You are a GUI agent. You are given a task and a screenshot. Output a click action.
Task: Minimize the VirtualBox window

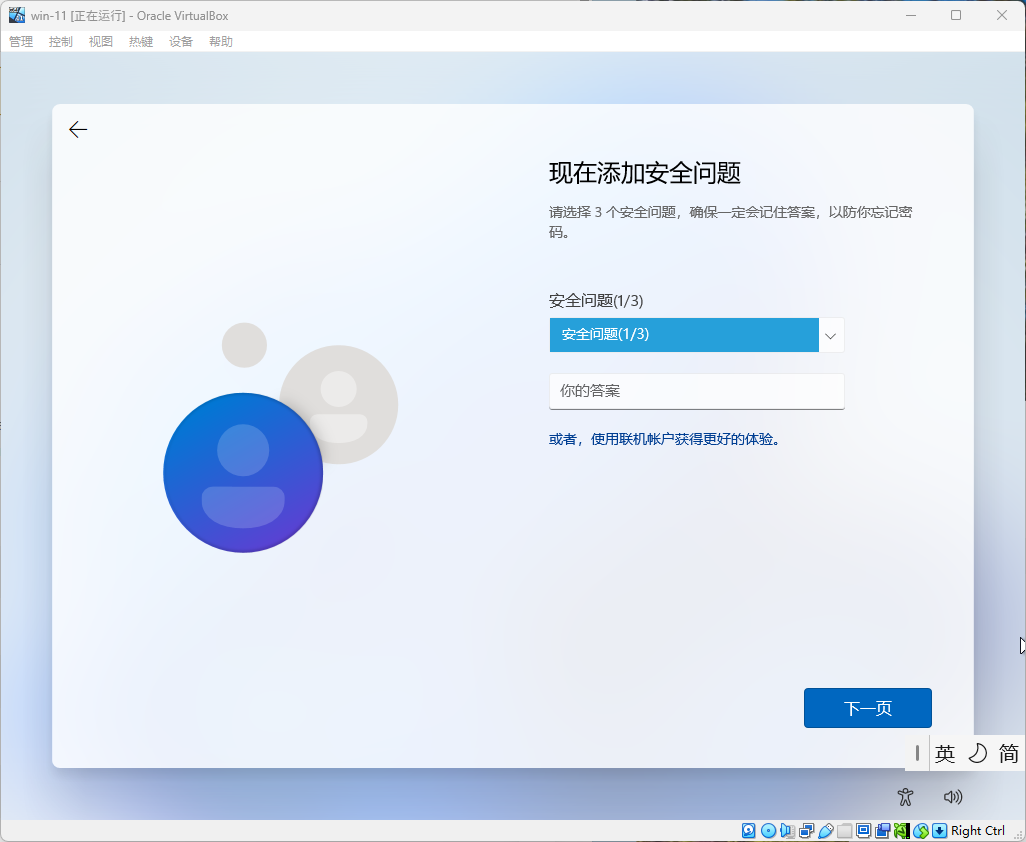(911, 15)
